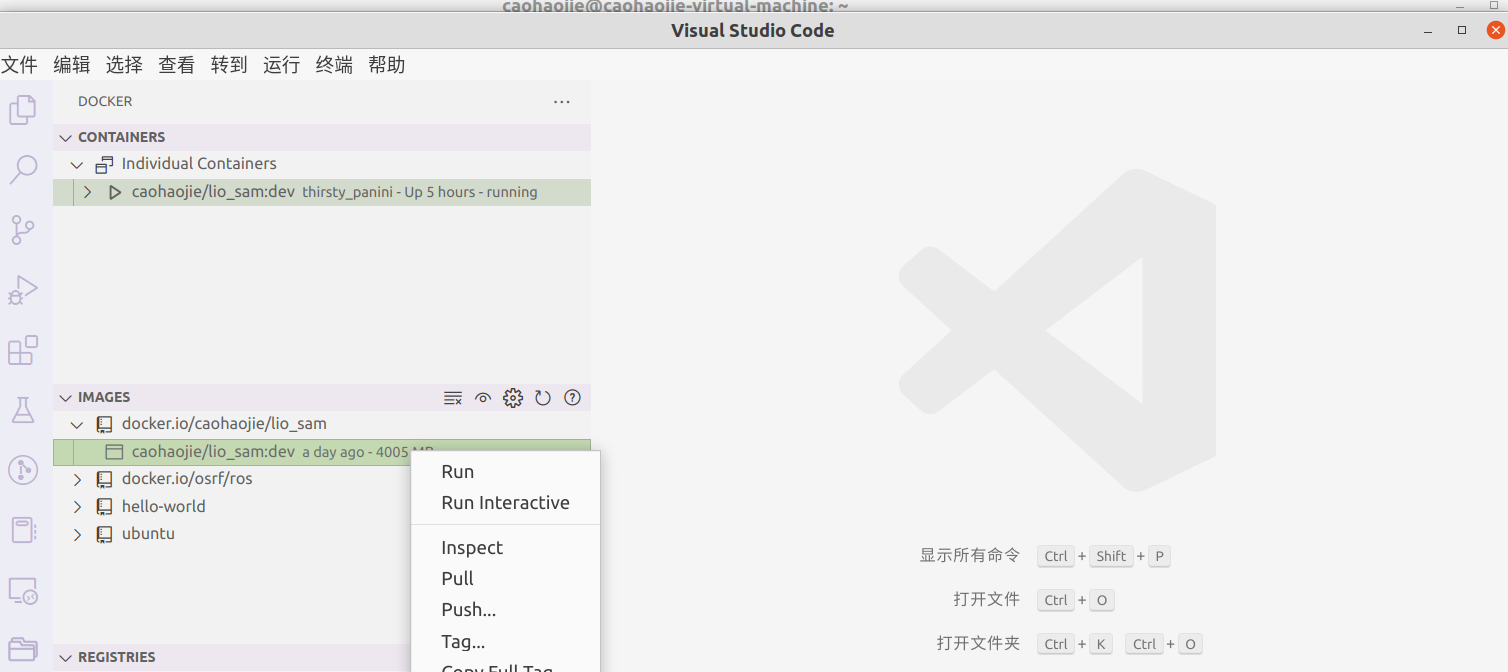Collapse the Individual Containers group

[77, 164]
